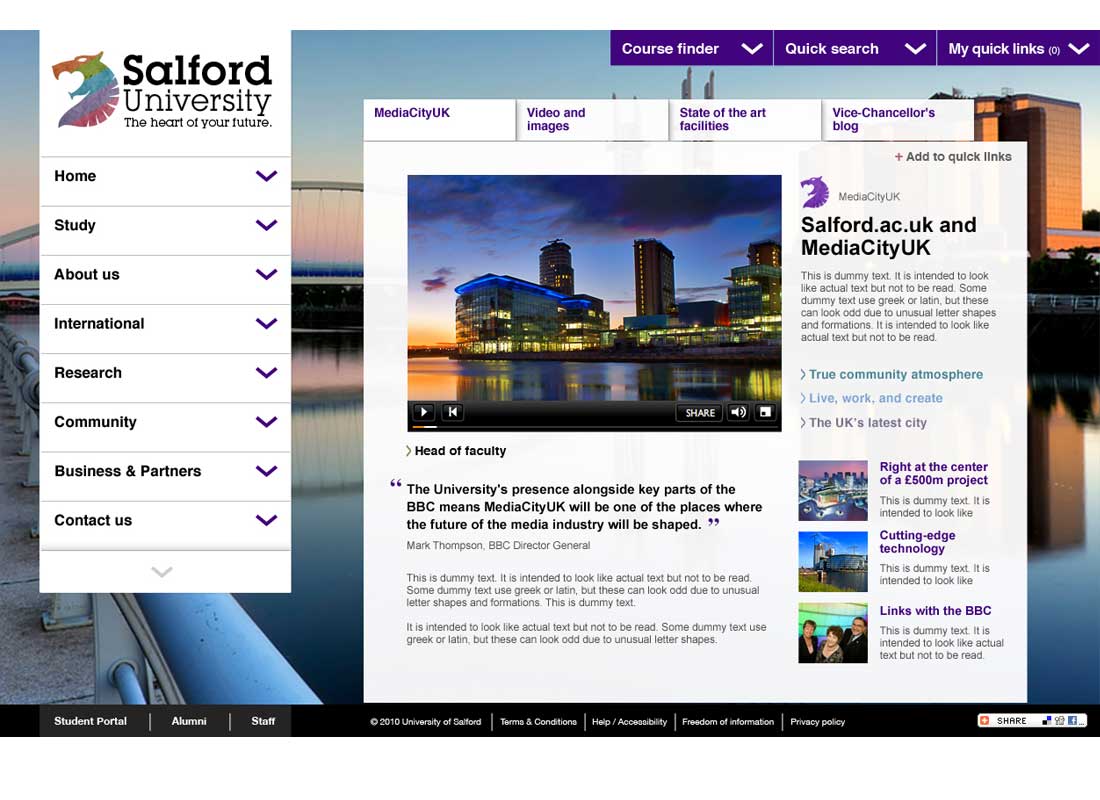Open the Links with the BBC article link
1100x800 pixels.
tap(935, 611)
